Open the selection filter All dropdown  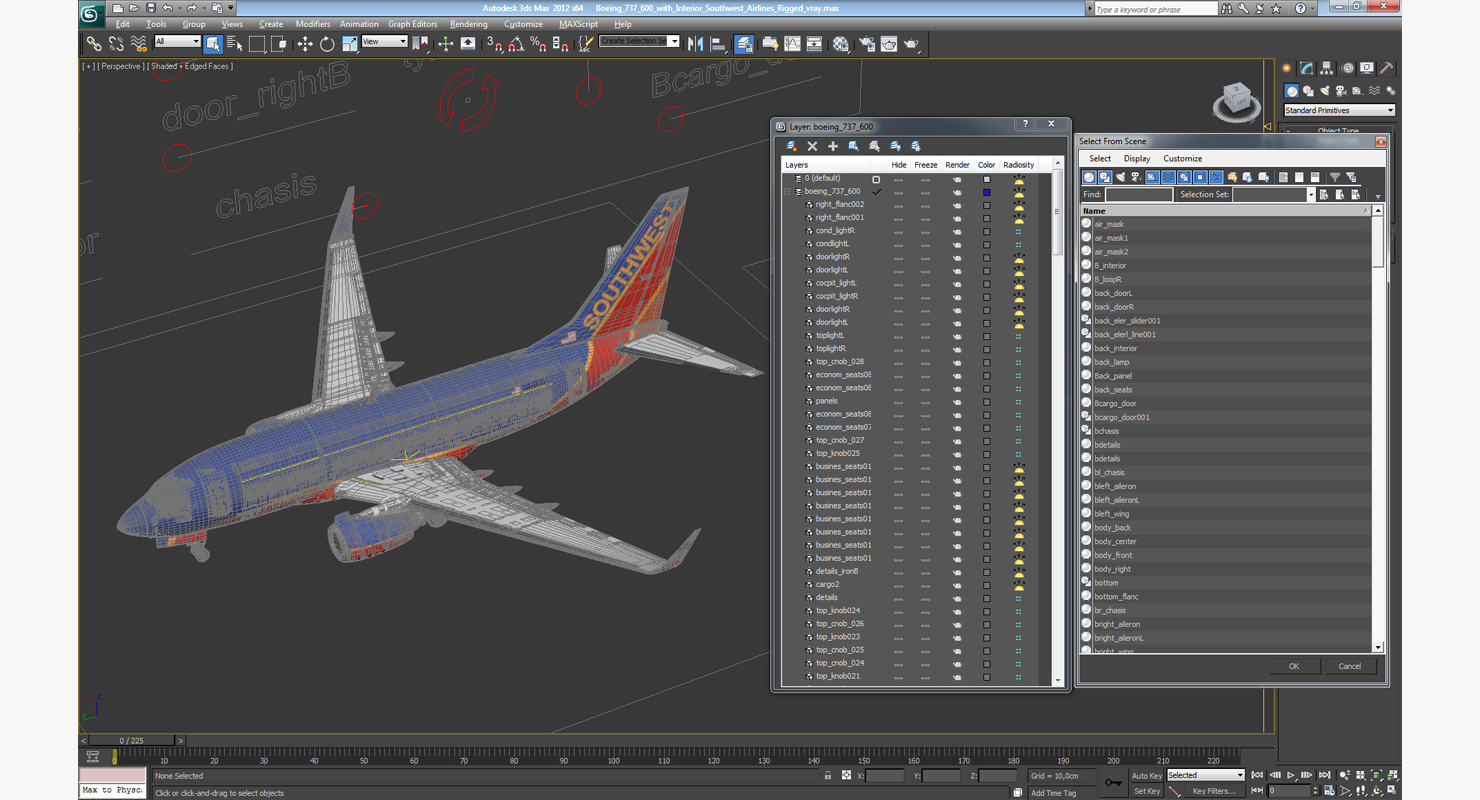pos(178,42)
